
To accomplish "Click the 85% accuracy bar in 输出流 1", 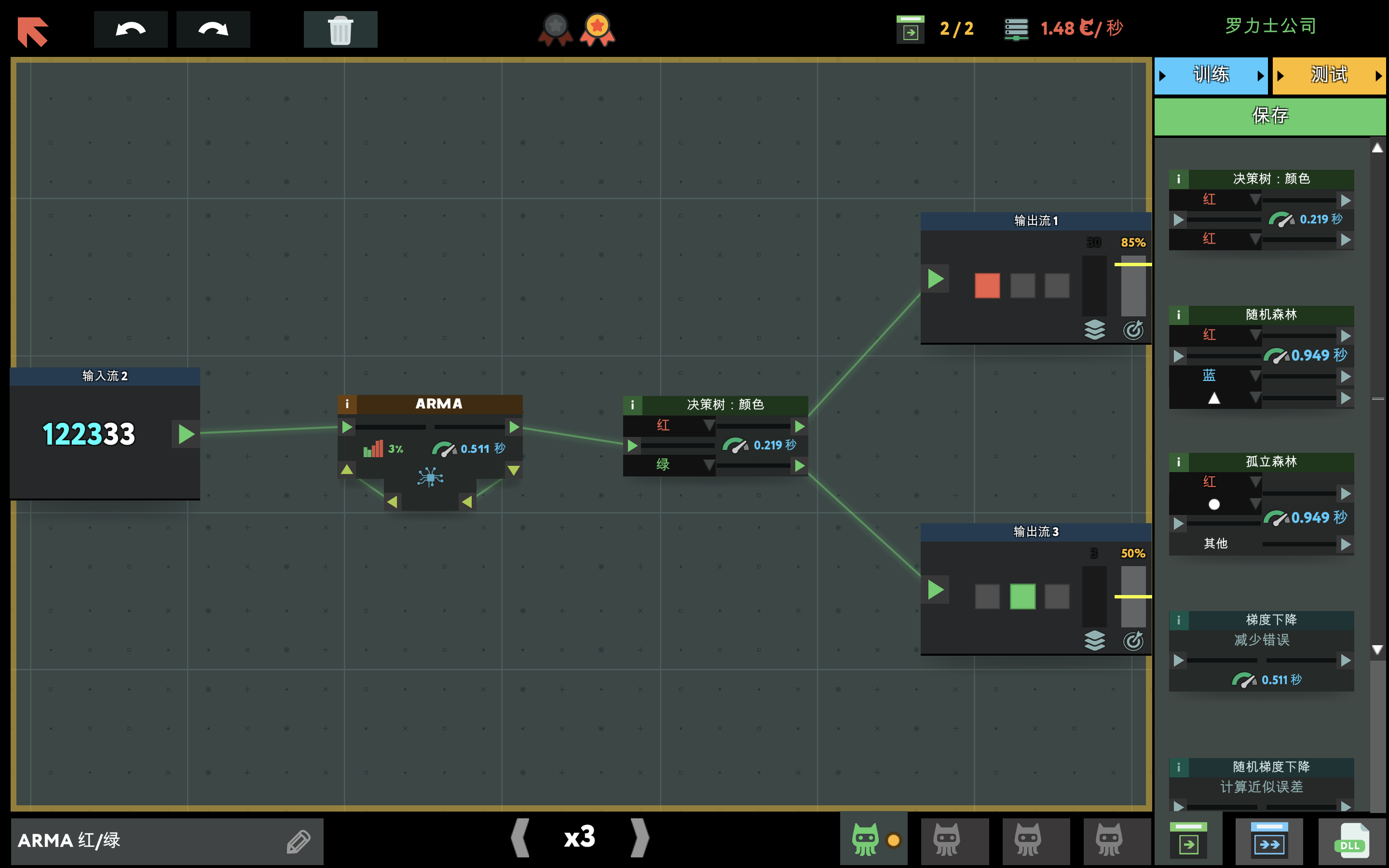I will (1133, 286).
